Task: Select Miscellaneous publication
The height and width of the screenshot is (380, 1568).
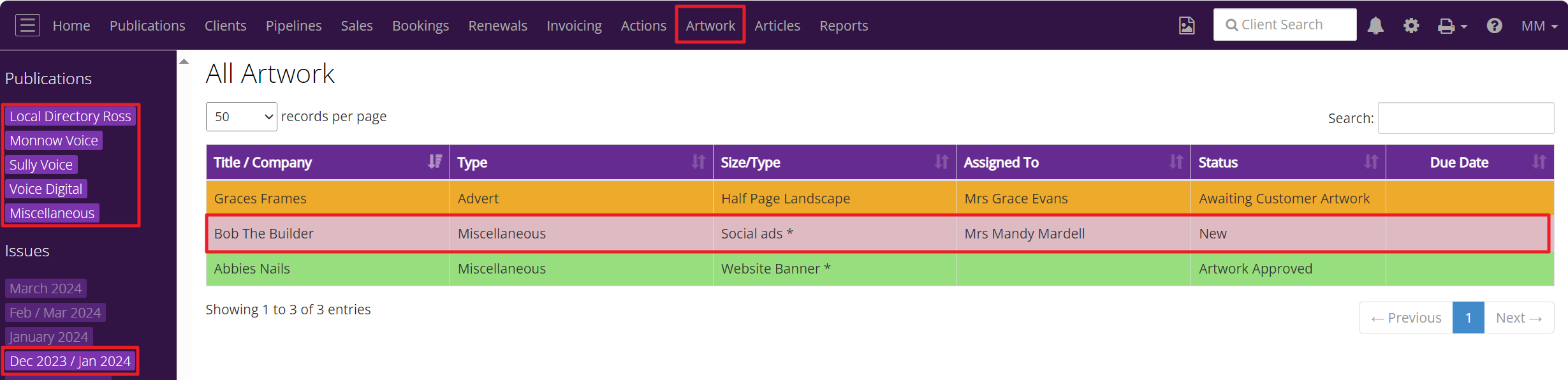Action: tap(52, 213)
